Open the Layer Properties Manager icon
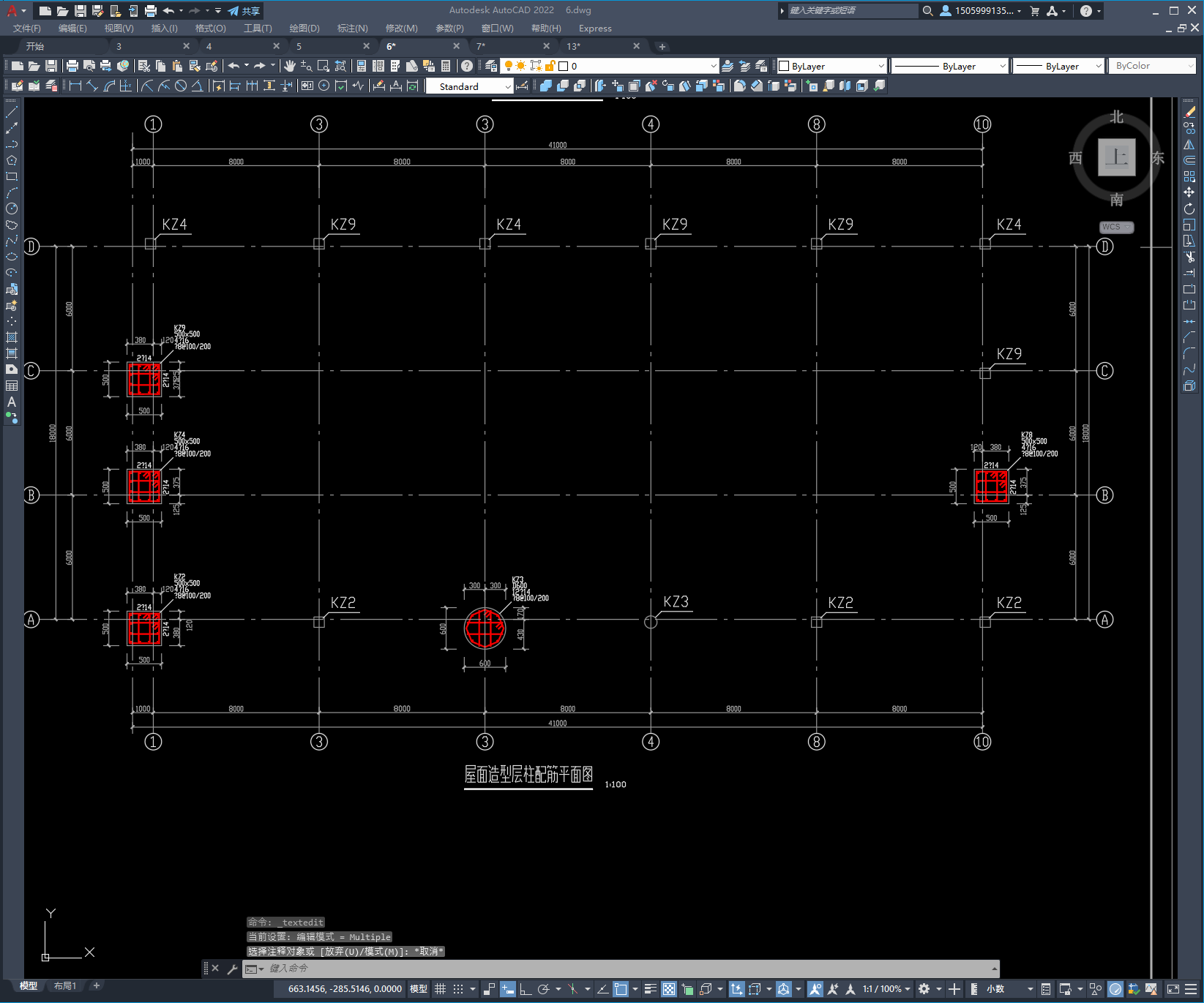The image size is (1204, 1003). click(x=491, y=66)
